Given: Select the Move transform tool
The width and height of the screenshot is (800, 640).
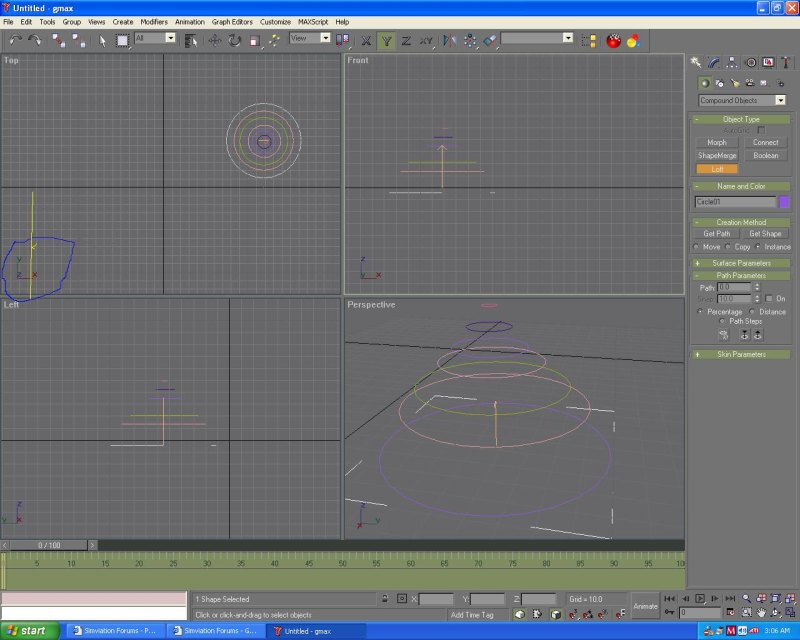Looking at the screenshot, I should 214,40.
